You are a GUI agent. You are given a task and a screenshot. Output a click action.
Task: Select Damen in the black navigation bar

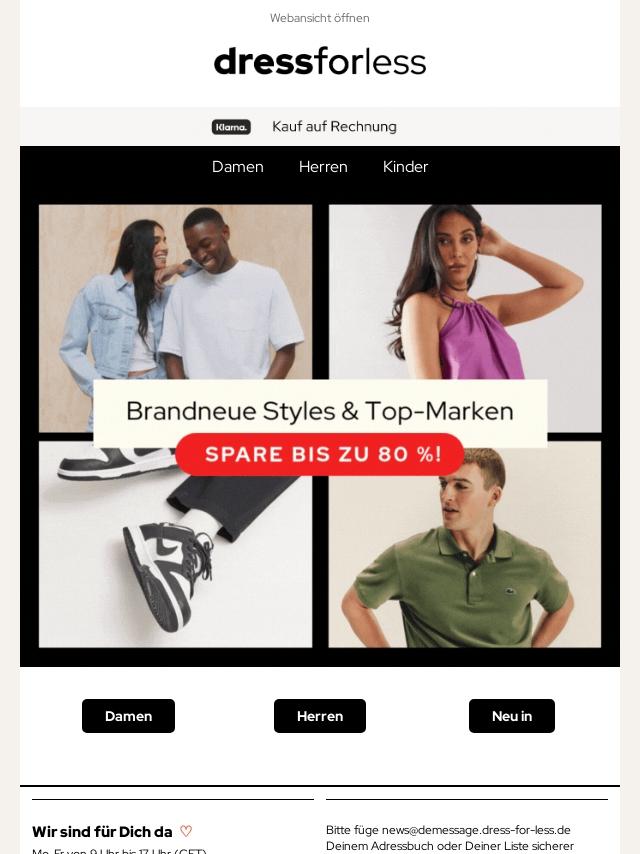point(237,167)
